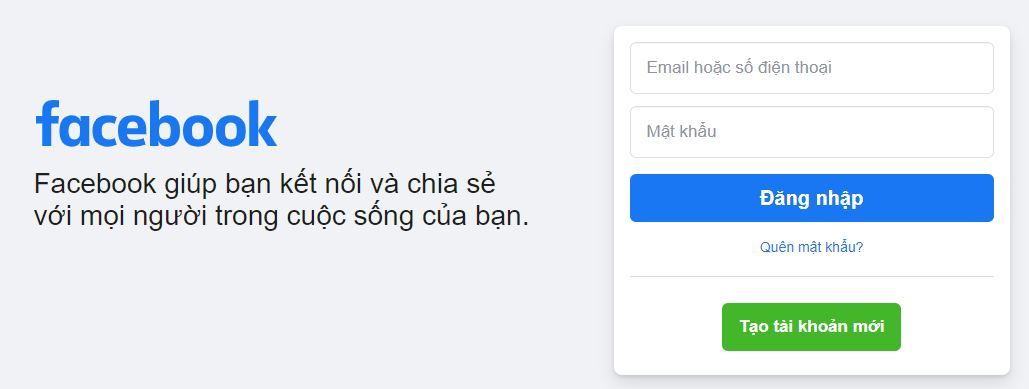Focus the Email hoặc số điện thoại field
1029x389 pixels.
[812, 68]
